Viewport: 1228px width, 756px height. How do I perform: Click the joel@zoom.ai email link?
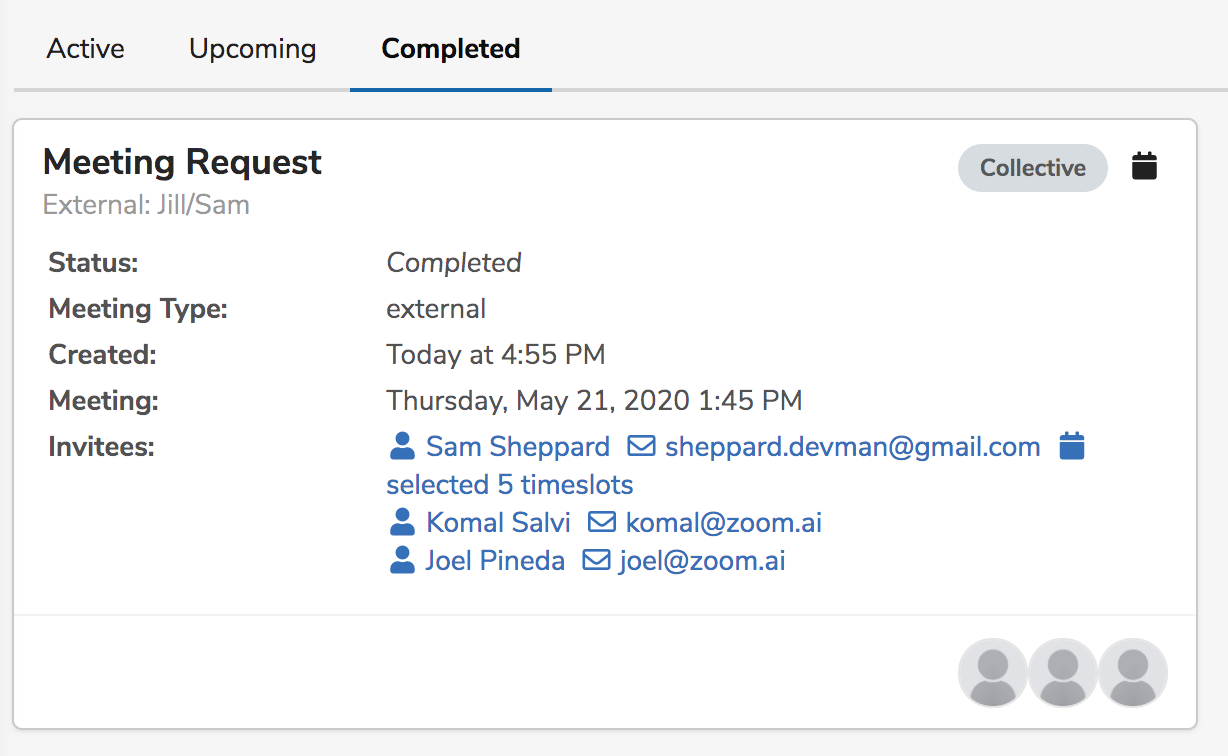click(x=702, y=560)
